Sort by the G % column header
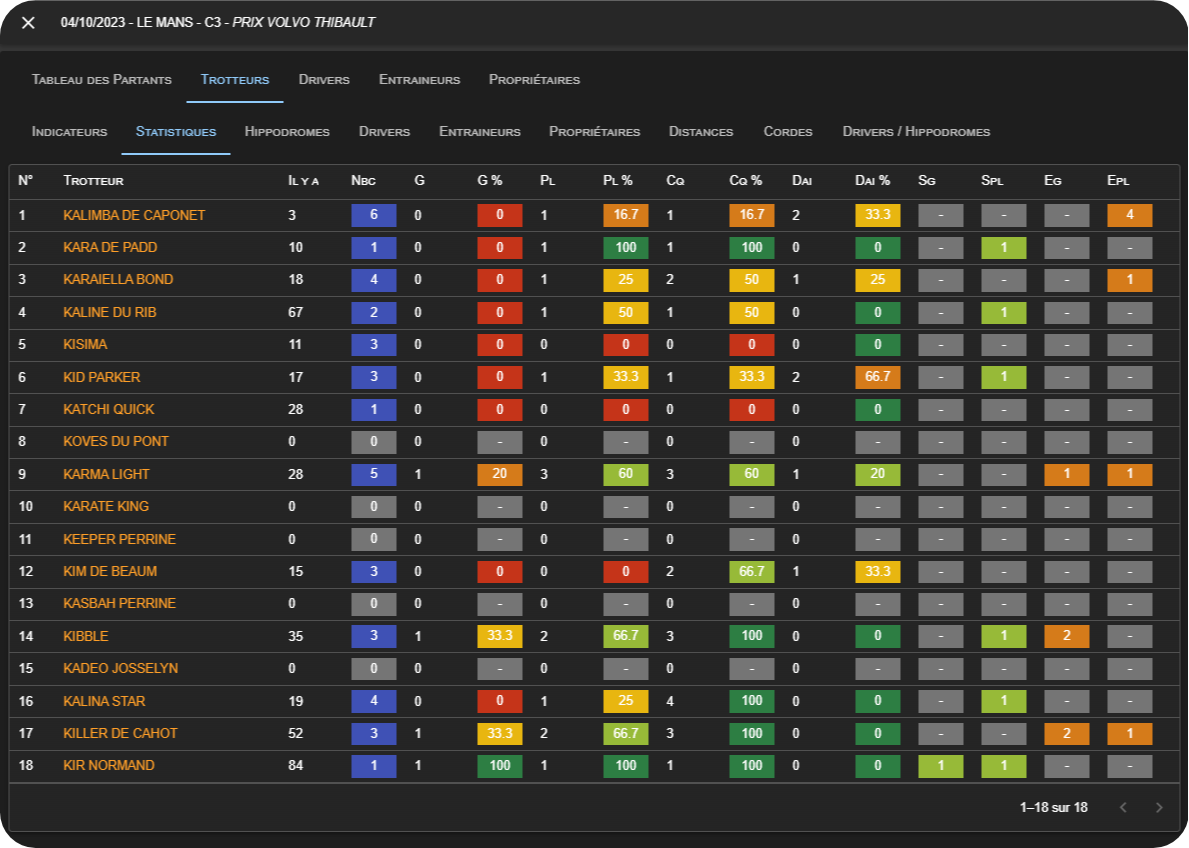Image resolution: width=1189 pixels, height=848 pixels. point(490,181)
